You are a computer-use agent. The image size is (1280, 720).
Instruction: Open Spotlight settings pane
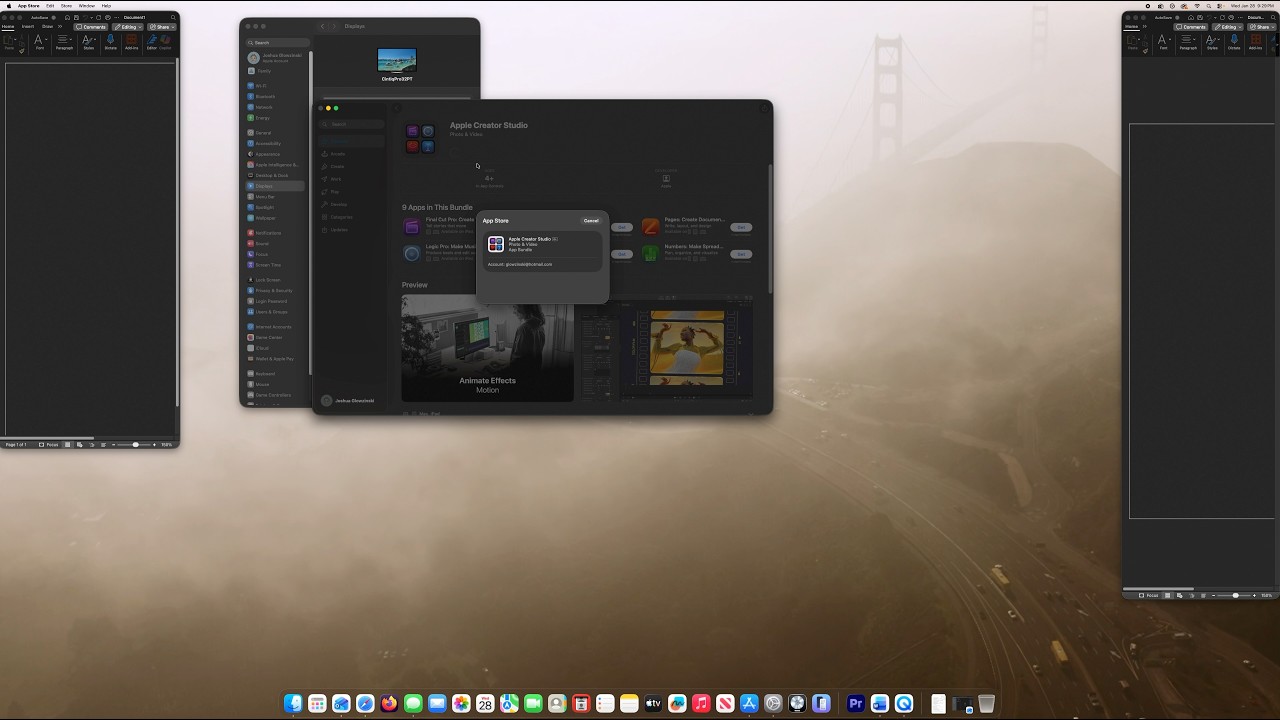277,207
